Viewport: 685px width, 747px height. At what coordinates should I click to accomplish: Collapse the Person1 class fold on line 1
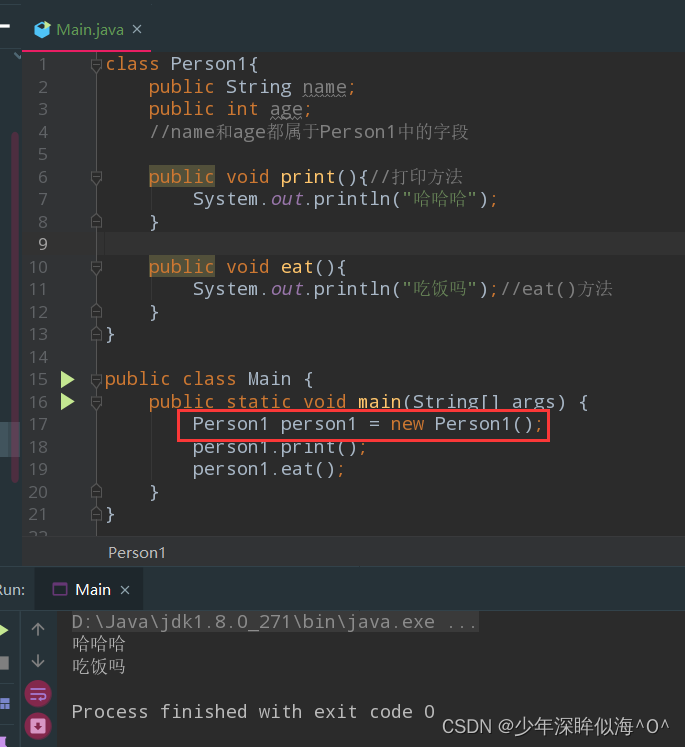tap(96, 64)
